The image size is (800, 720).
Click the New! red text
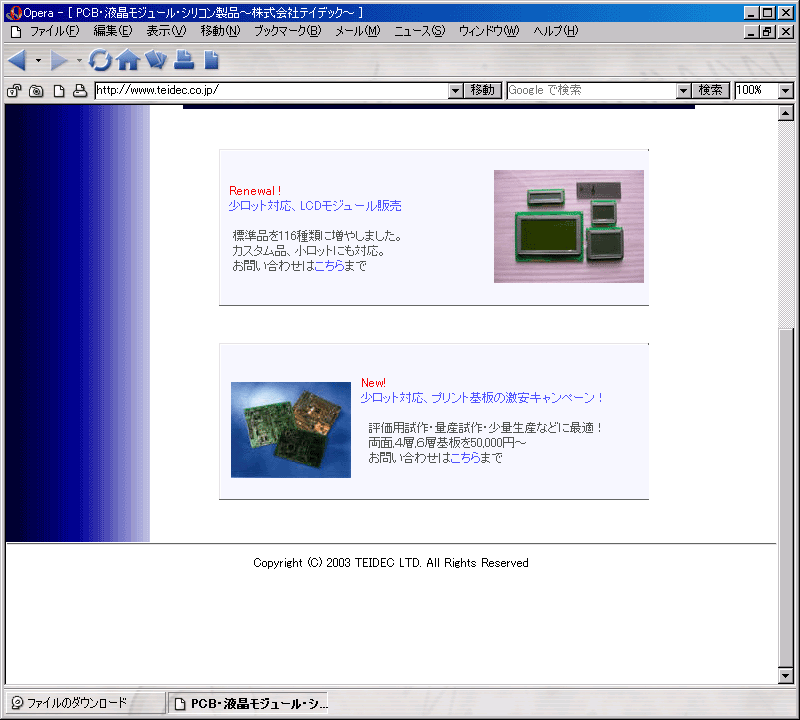[x=373, y=383]
